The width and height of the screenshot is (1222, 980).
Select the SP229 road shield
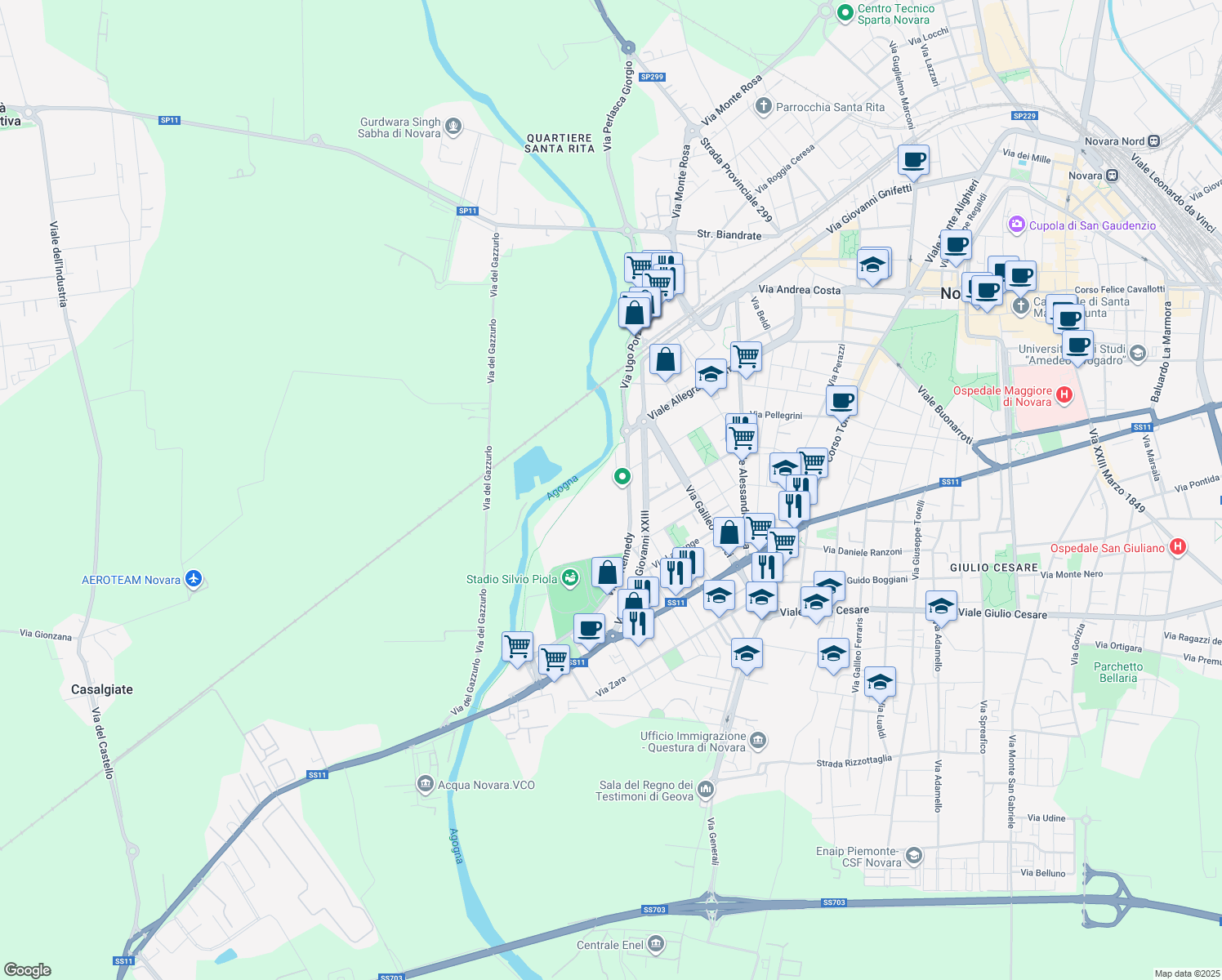(x=1024, y=116)
